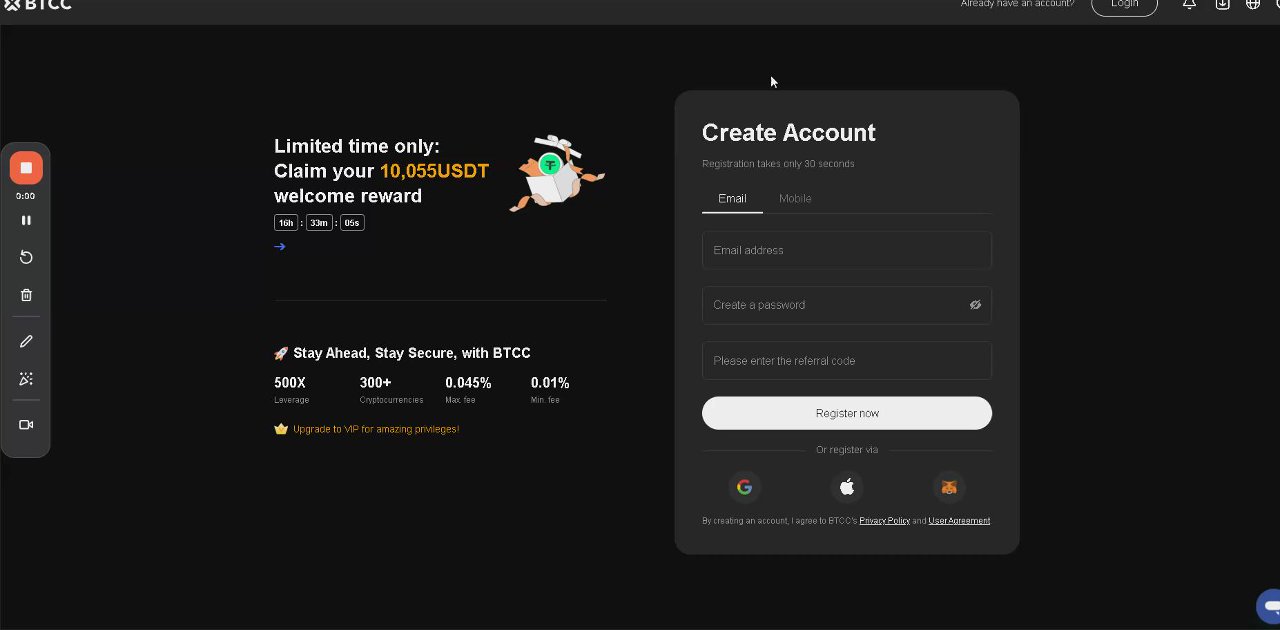Select the Email registration tab
This screenshot has width=1280, height=630.
pos(732,198)
